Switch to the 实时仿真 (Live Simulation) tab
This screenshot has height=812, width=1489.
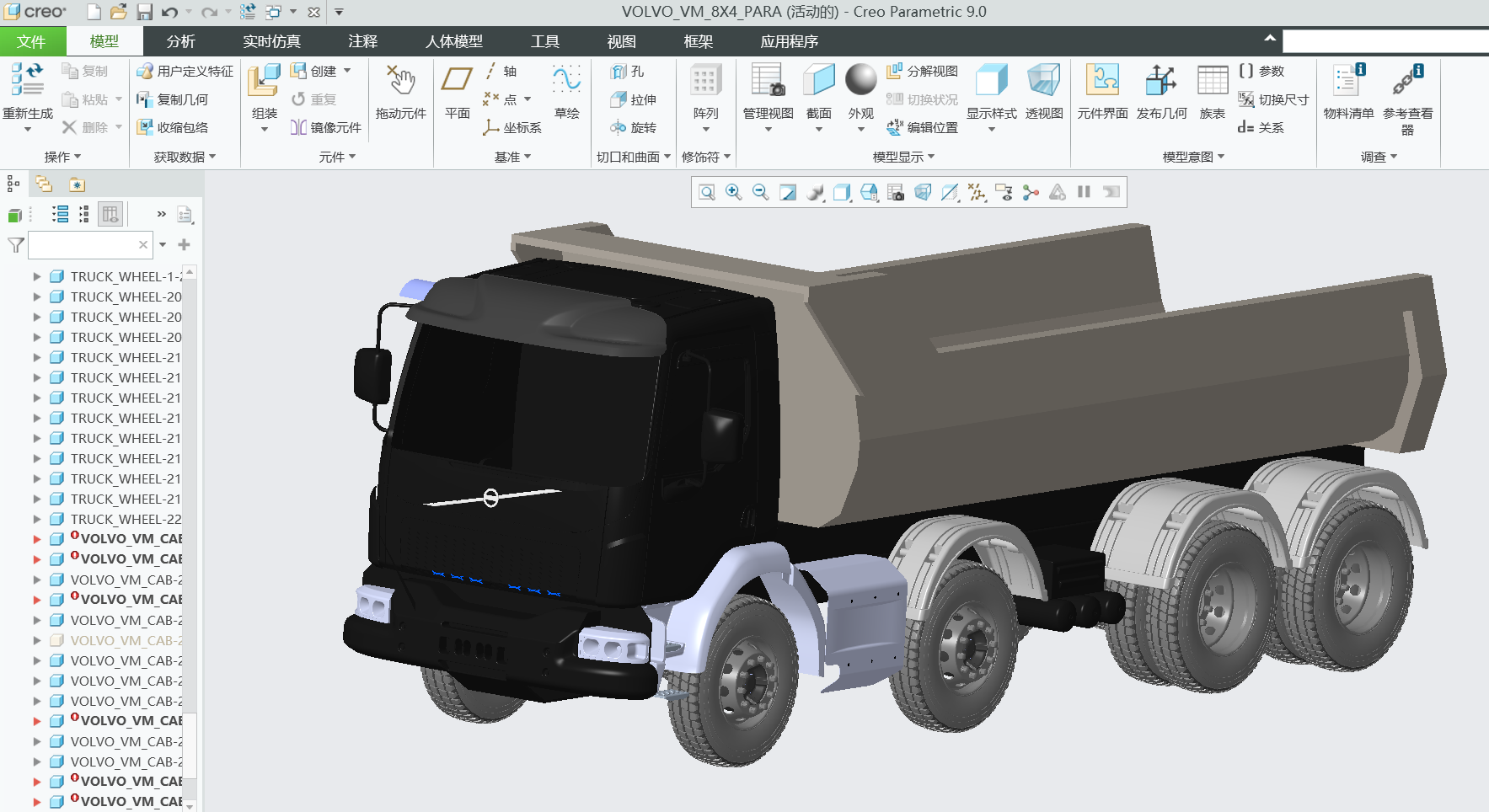pos(271,41)
